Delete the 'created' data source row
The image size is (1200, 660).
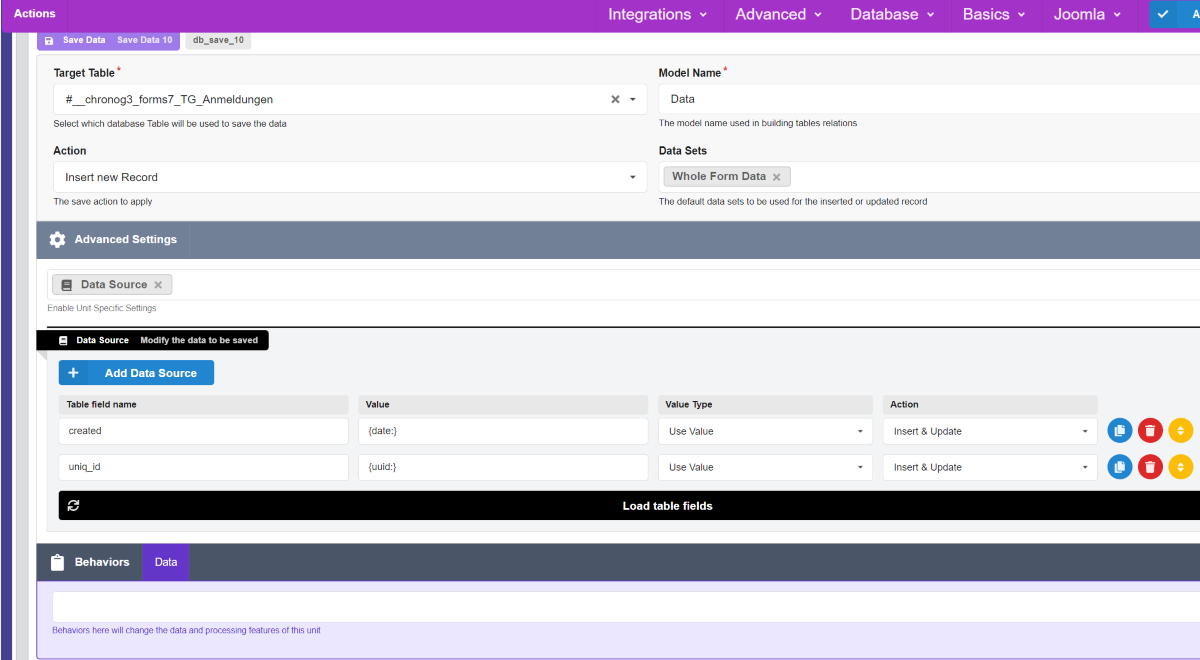pyautogui.click(x=1150, y=431)
